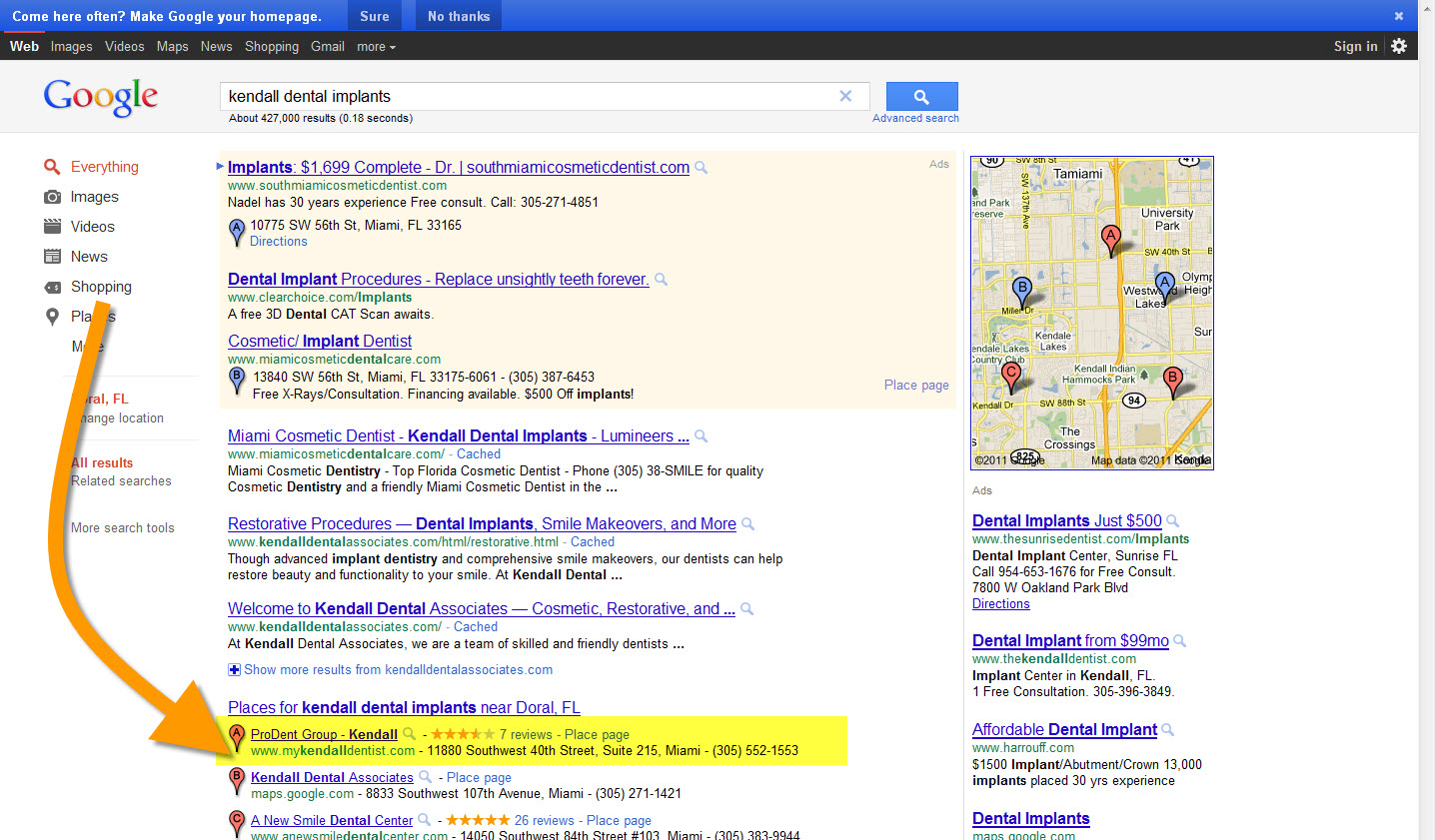Click red marker A beside ProDent Group
1435x840 pixels.
[237, 738]
